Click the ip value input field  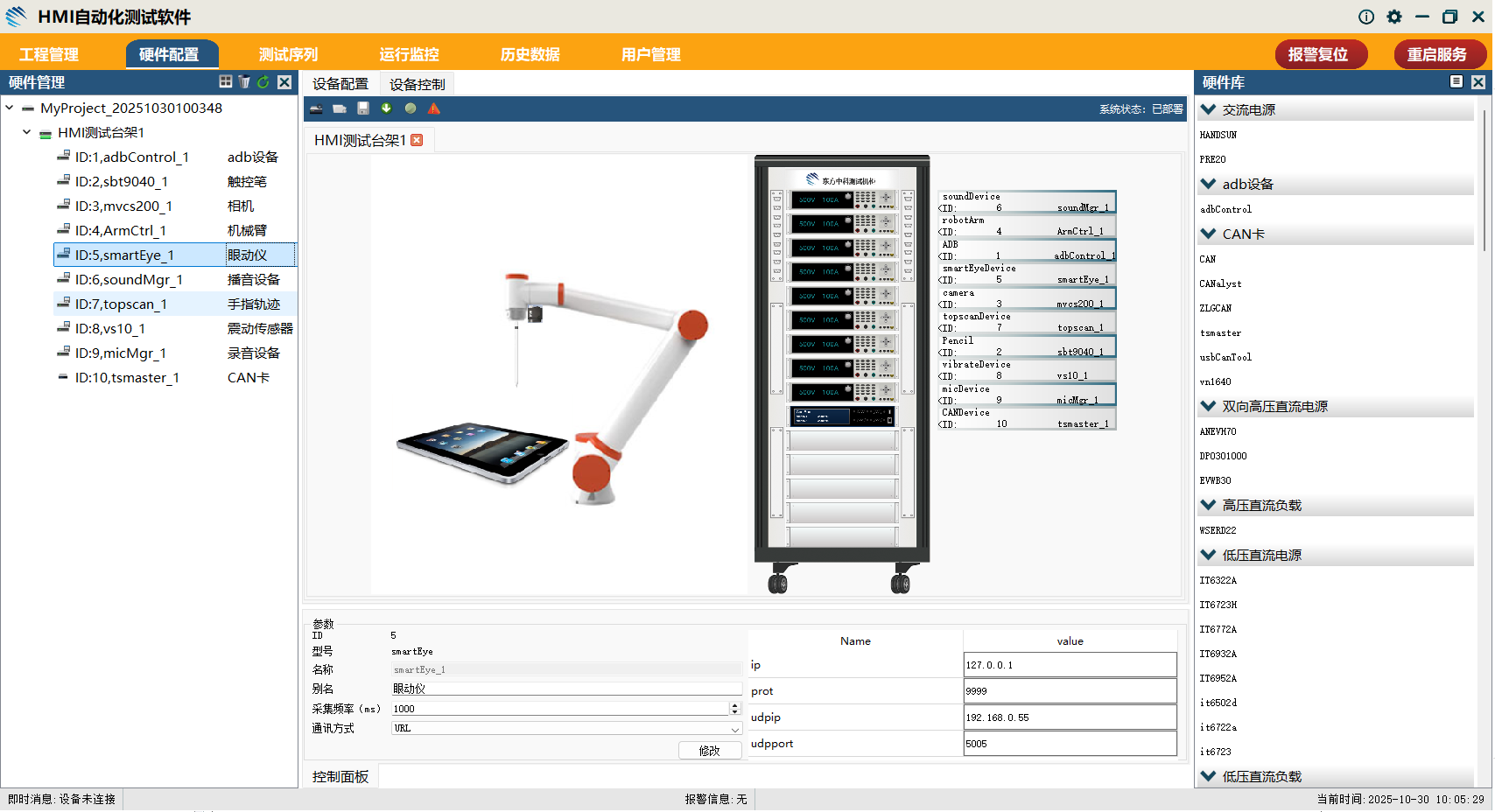1070,665
